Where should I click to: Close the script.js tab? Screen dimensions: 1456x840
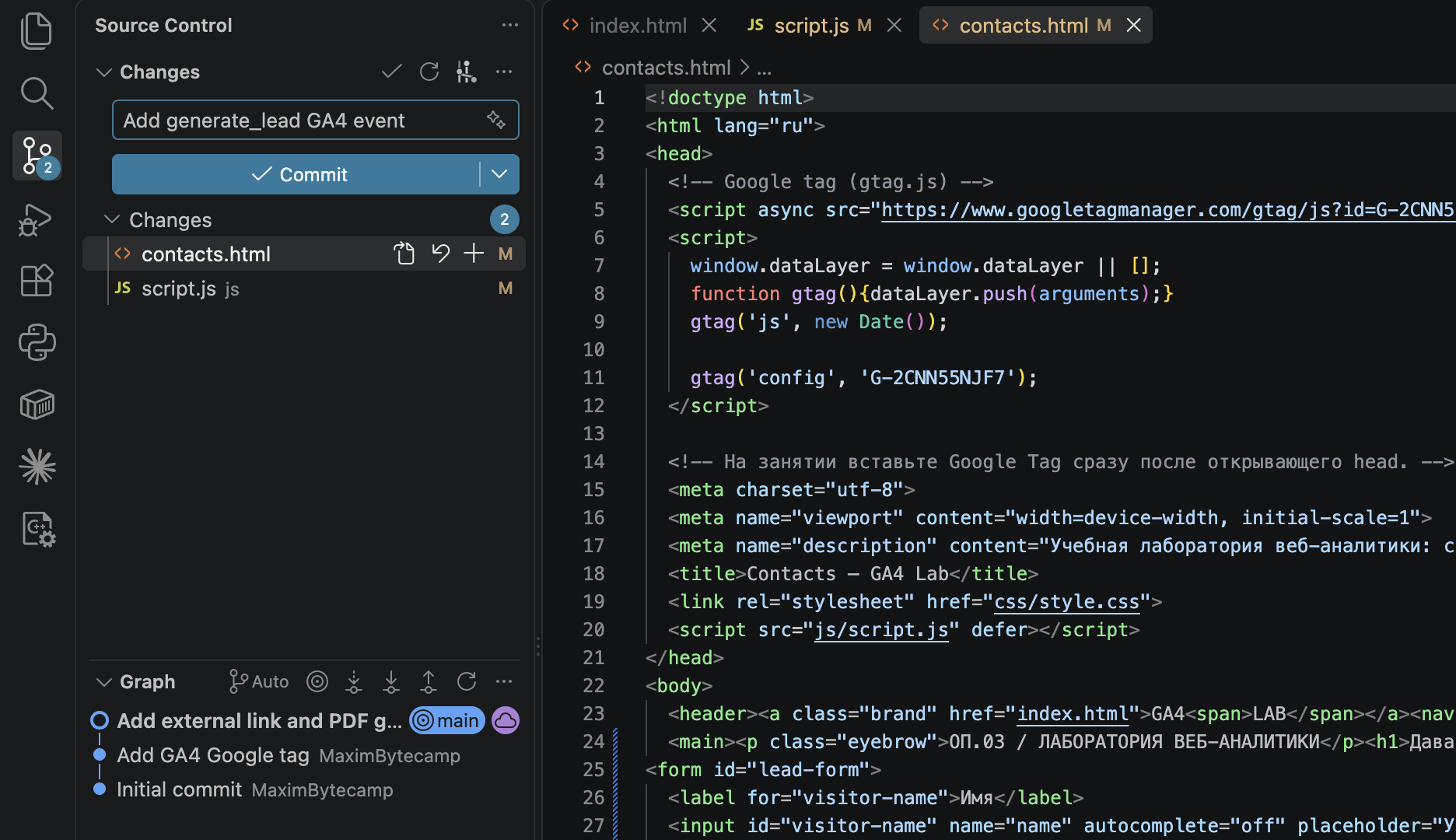894,26
